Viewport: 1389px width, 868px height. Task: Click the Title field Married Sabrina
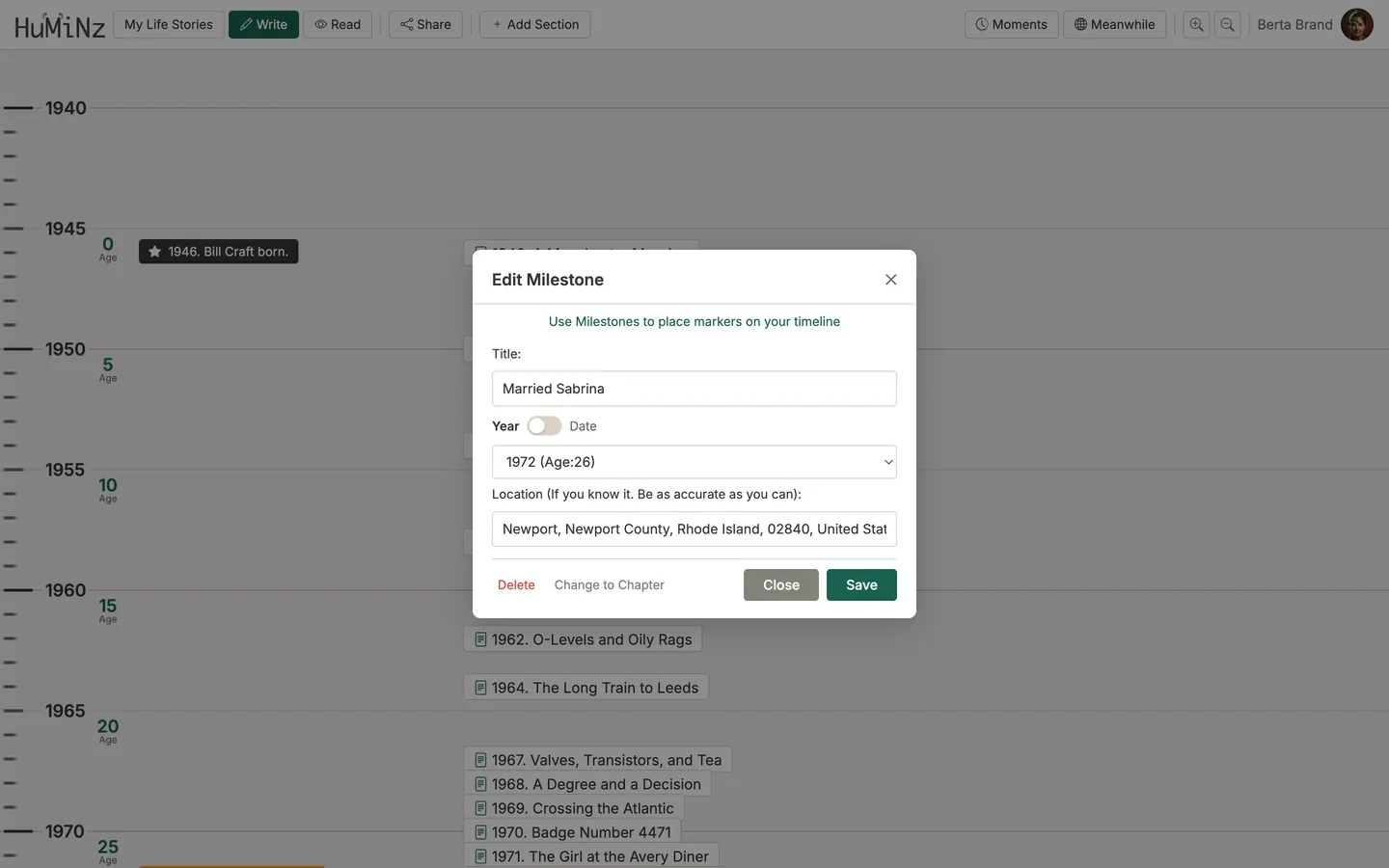(694, 389)
